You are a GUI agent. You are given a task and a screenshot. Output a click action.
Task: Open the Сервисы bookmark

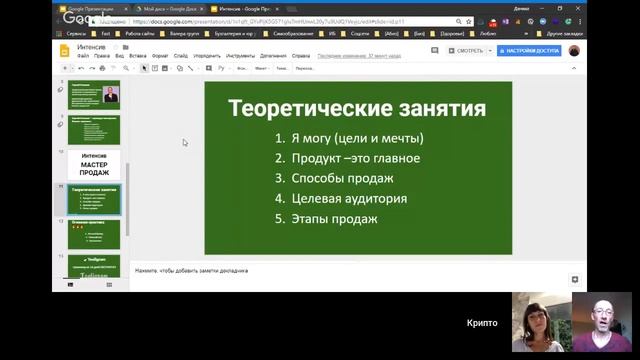click(x=72, y=34)
